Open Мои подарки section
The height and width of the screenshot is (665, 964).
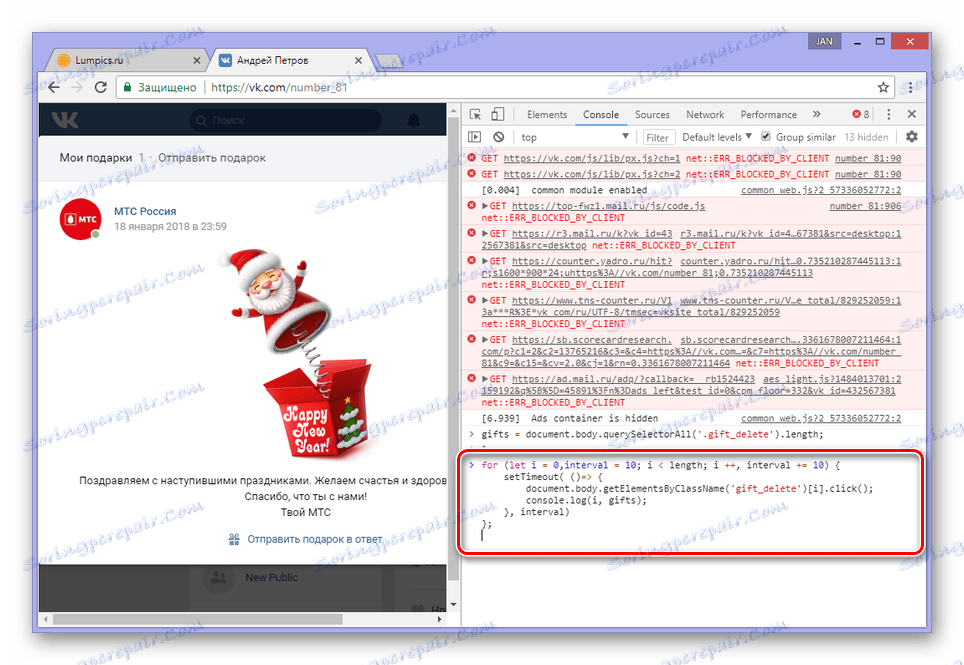(x=96, y=157)
